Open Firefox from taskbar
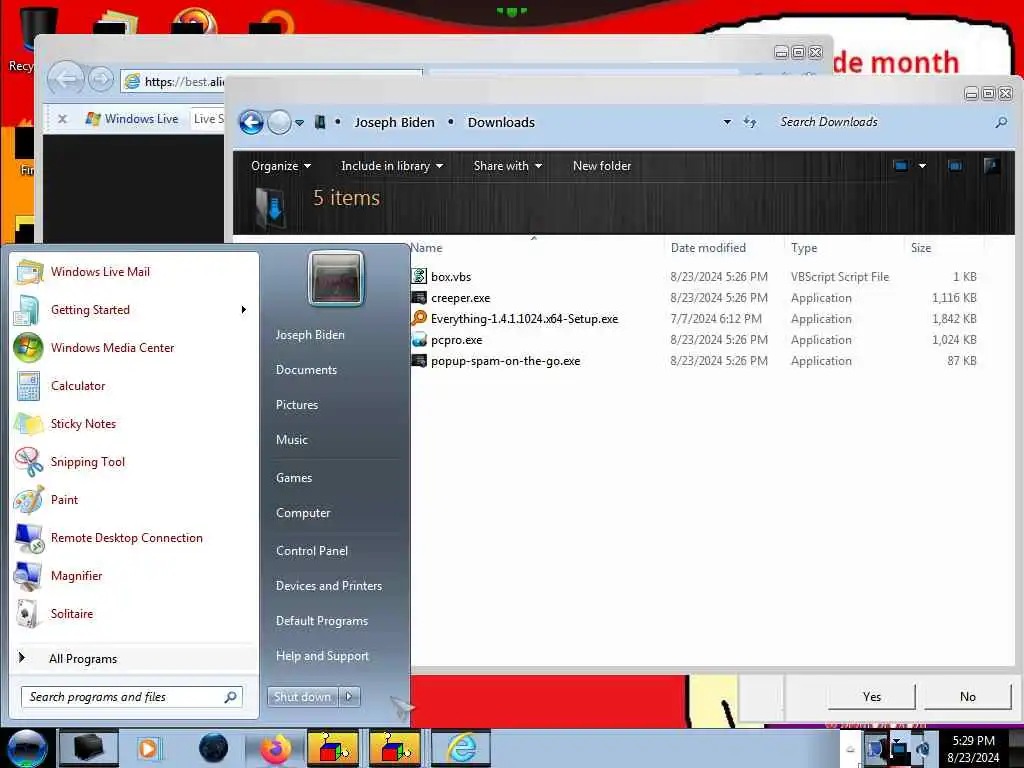This screenshot has height=768, width=1024. coord(275,748)
